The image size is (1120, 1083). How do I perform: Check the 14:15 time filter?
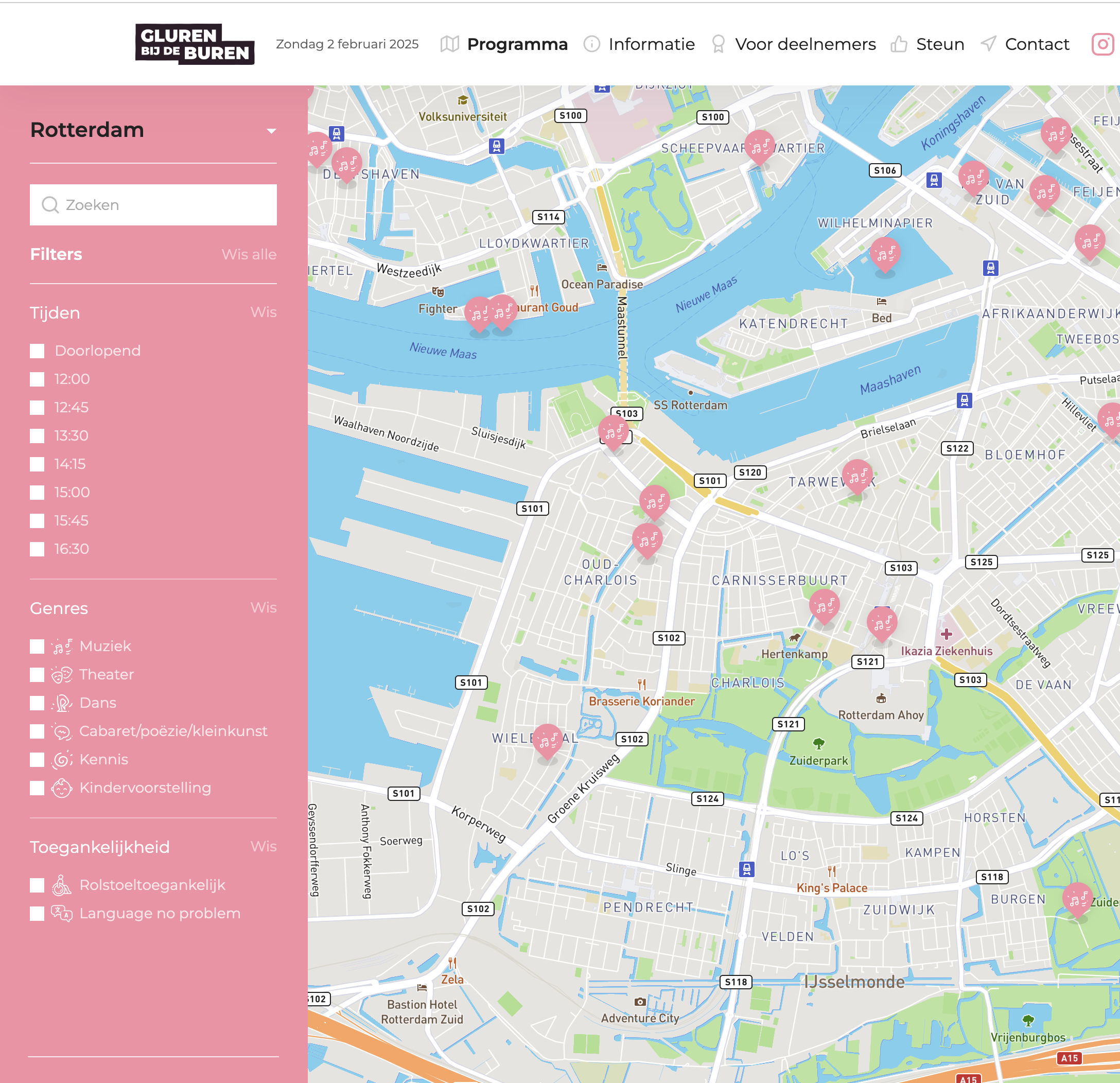37,464
